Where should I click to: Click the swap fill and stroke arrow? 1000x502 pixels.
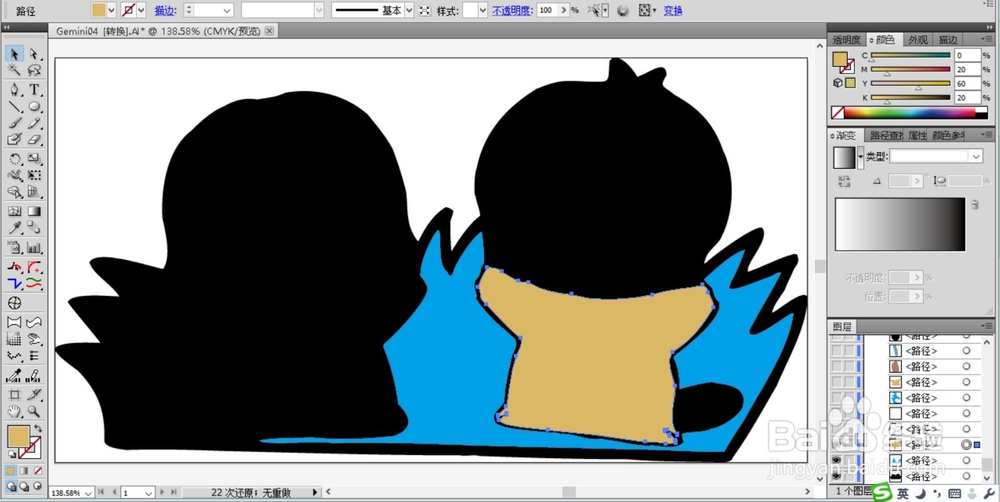[x=38, y=429]
